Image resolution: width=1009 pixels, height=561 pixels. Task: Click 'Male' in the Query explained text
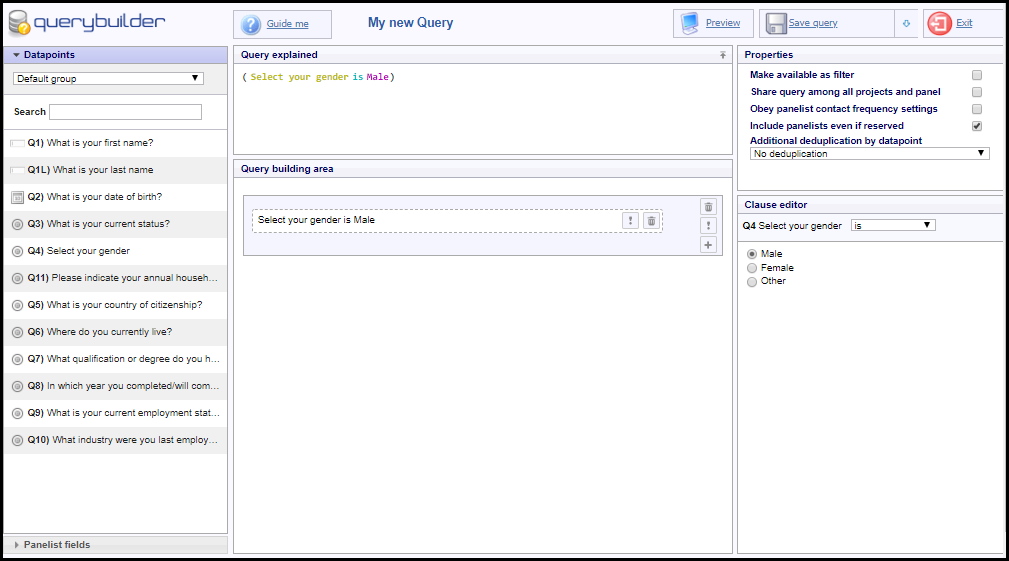coord(377,77)
